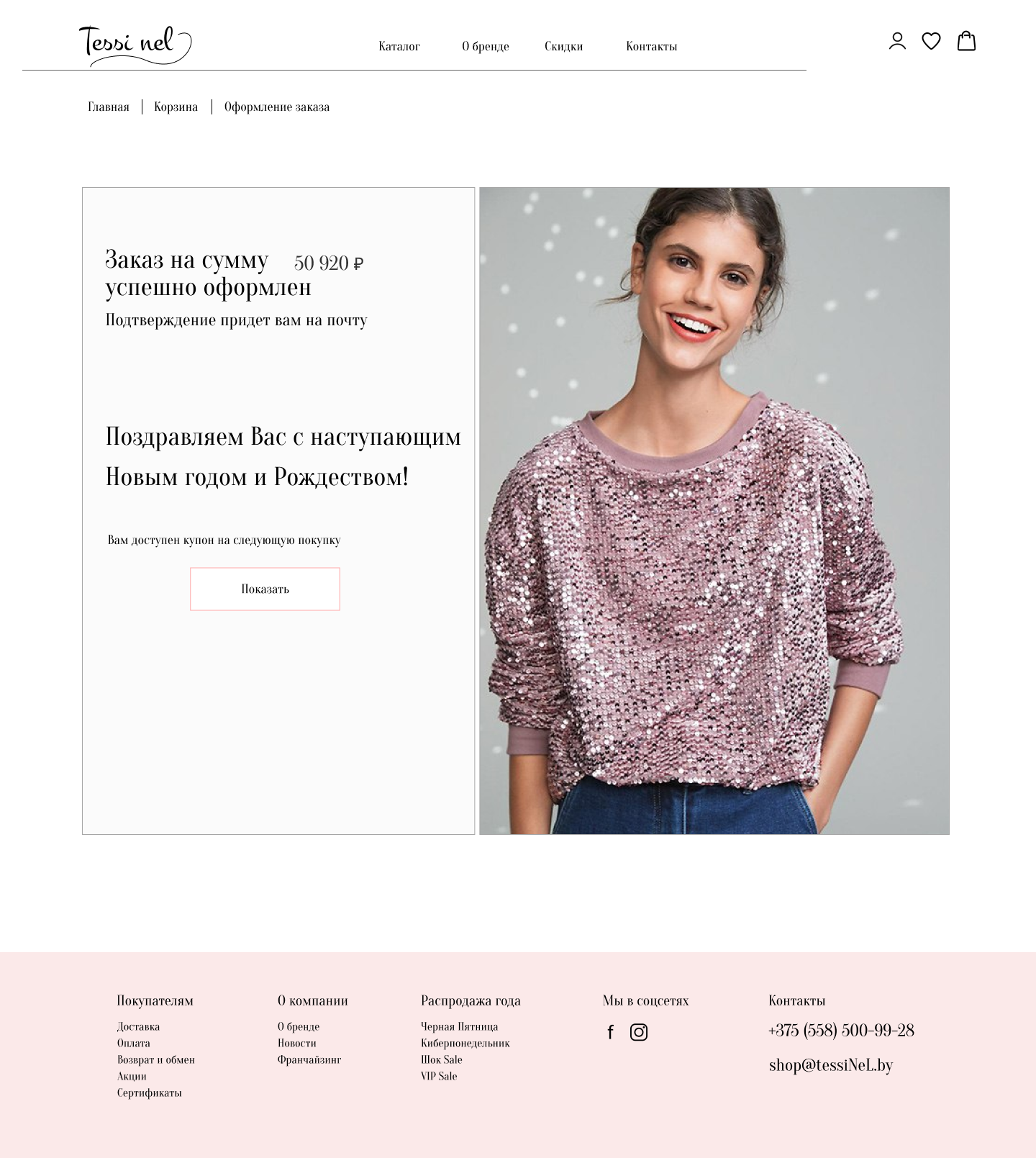1036x1158 pixels.
Task: Click the shop@tessiNeL.by email address
Action: tap(831, 1065)
